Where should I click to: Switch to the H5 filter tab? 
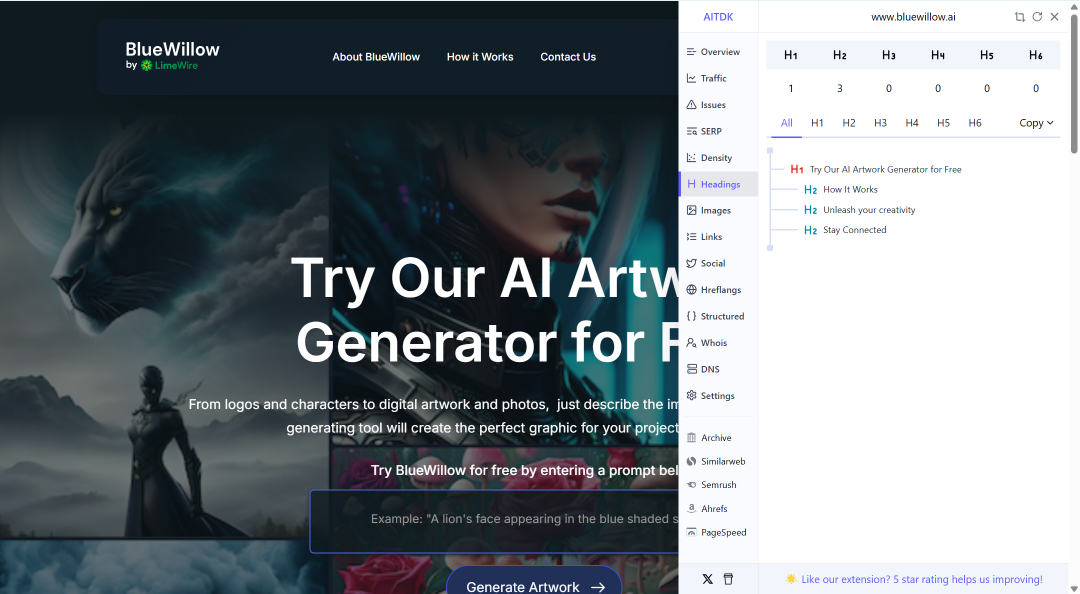(944, 123)
